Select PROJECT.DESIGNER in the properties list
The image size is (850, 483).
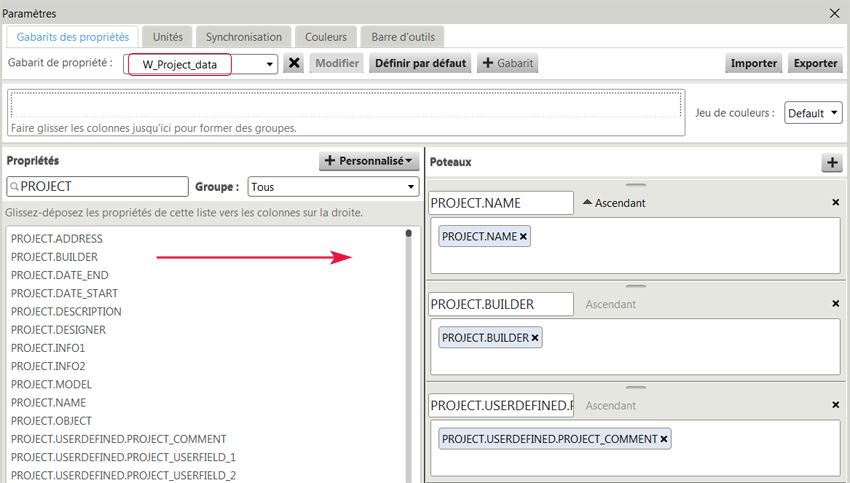tap(58, 329)
